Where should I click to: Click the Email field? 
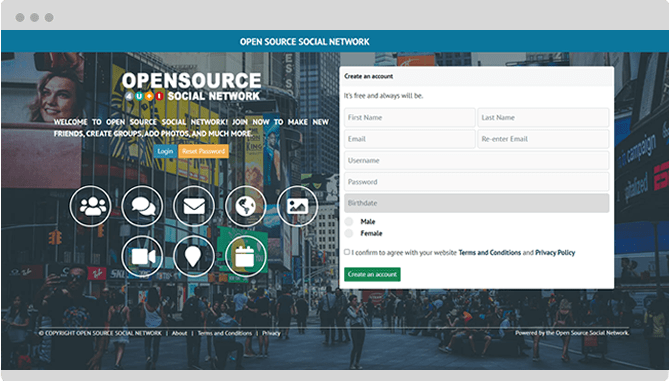click(410, 139)
